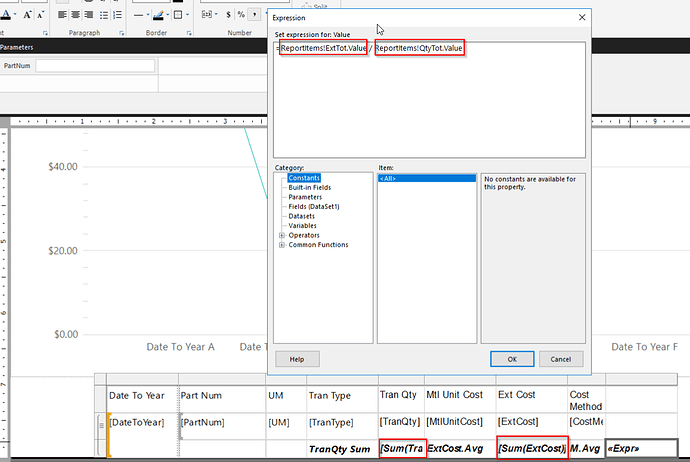Select the [ExtCost] detail cell
This screenshot has height=462, width=690.
pyautogui.click(x=532, y=426)
